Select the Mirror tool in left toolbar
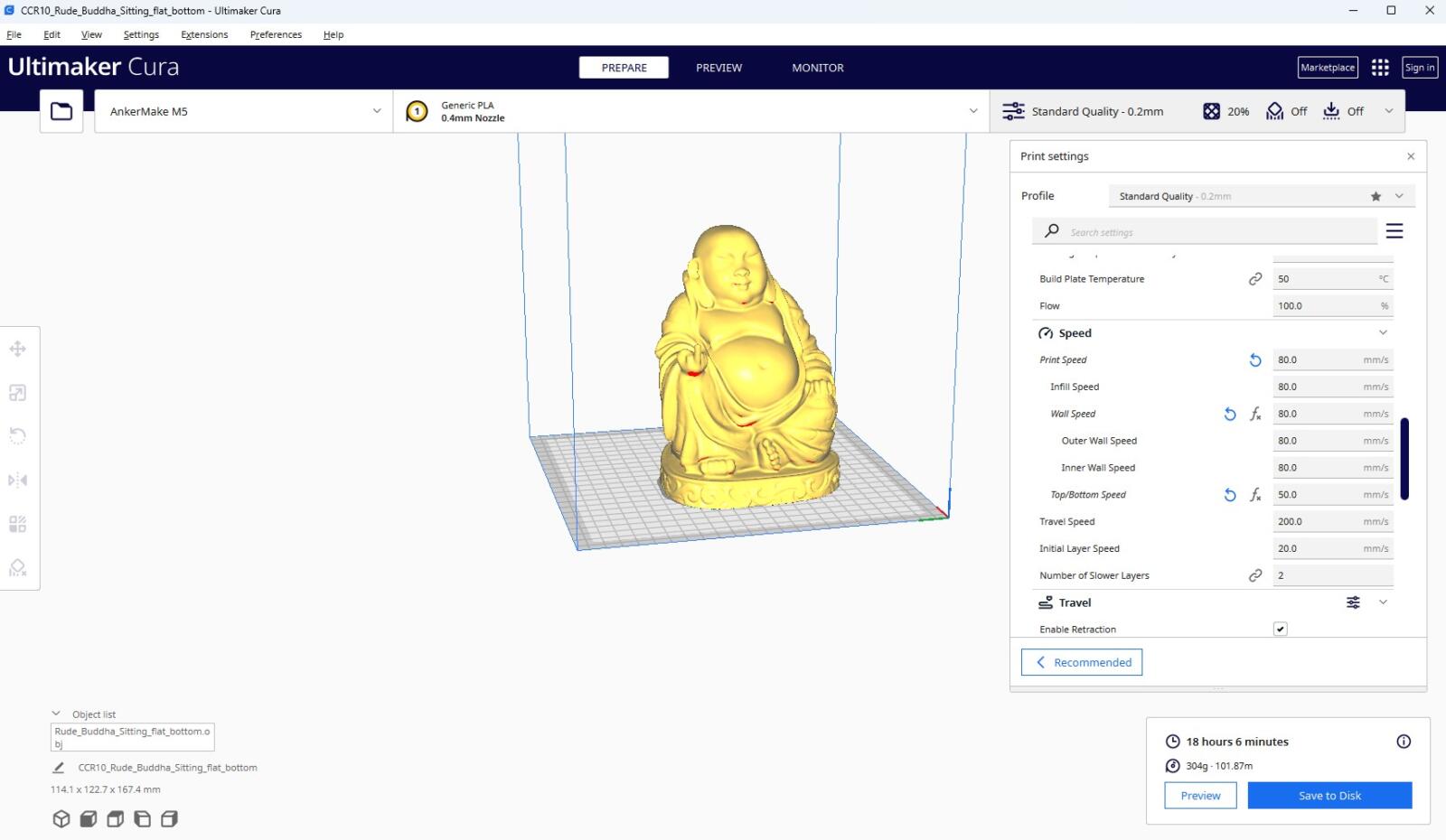The image size is (1446, 840). click(x=18, y=480)
